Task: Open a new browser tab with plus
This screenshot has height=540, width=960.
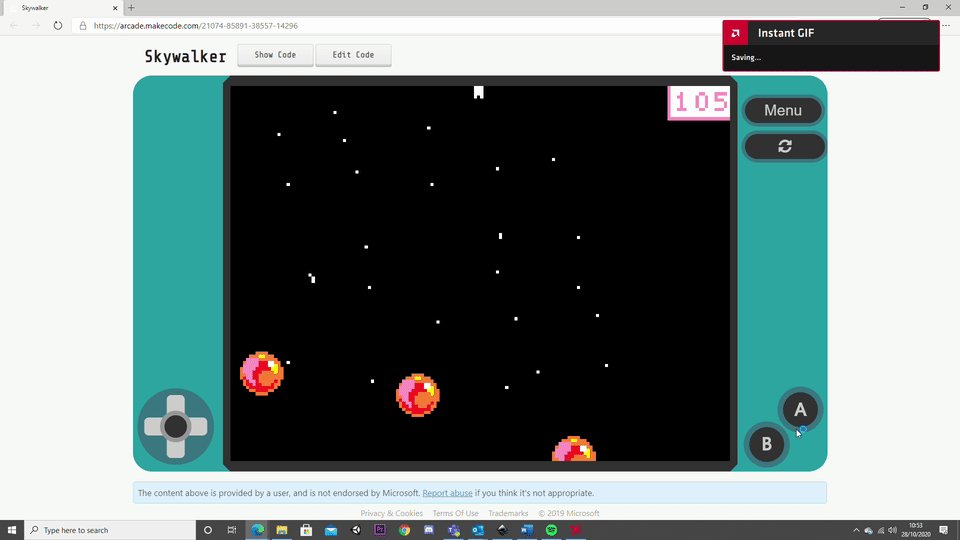Action: (131, 8)
